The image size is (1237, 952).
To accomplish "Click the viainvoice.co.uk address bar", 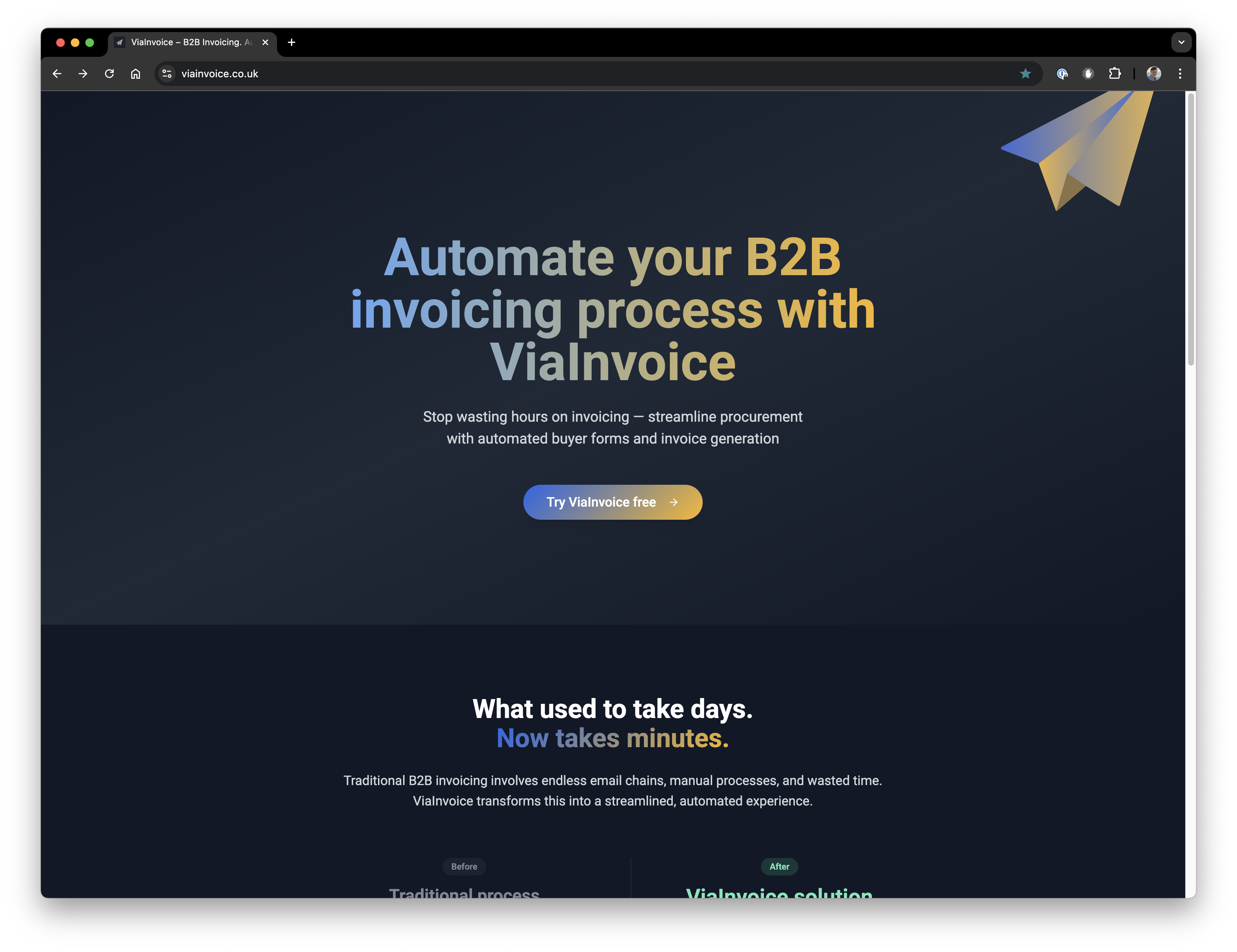I will tap(566, 74).
